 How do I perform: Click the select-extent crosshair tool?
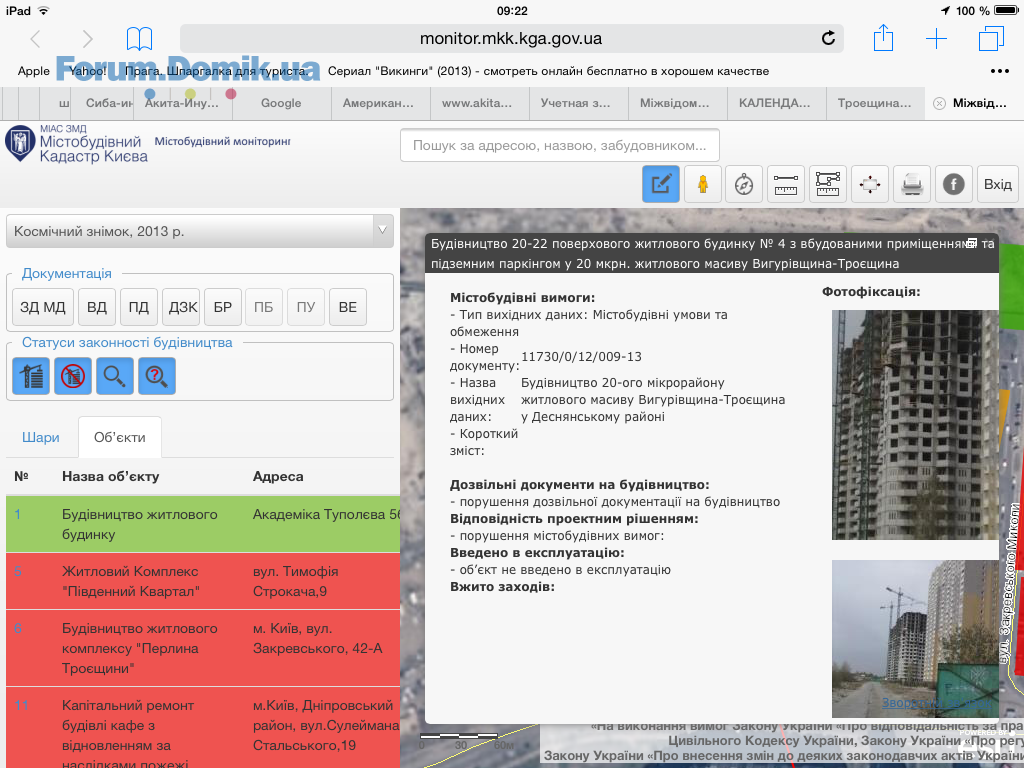tap(870, 184)
